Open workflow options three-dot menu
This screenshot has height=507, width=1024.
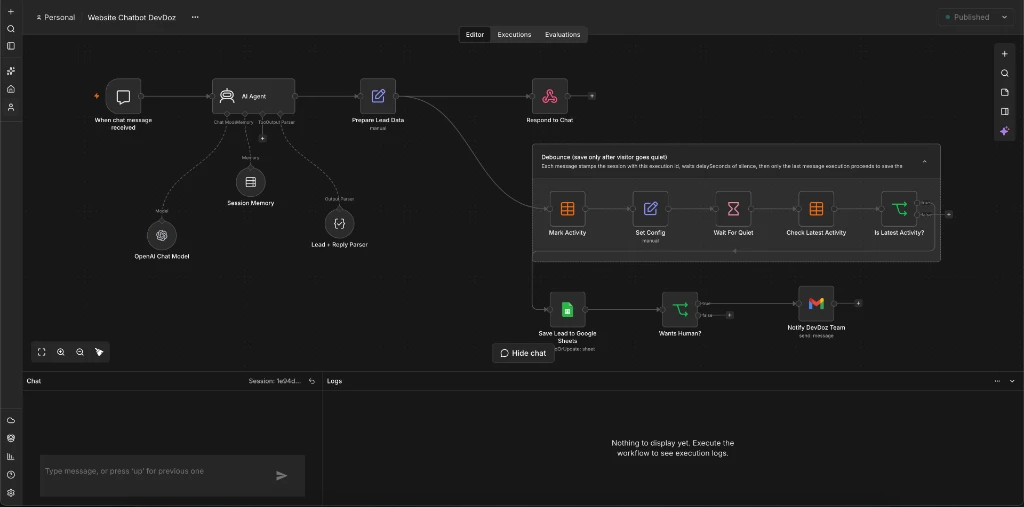click(x=195, y=18)
